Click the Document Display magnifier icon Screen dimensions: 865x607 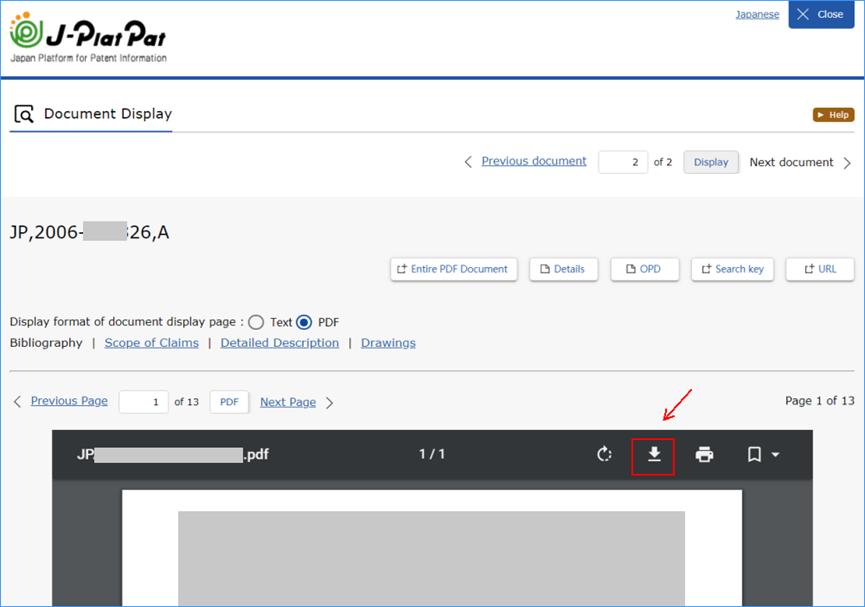point(24,114)
